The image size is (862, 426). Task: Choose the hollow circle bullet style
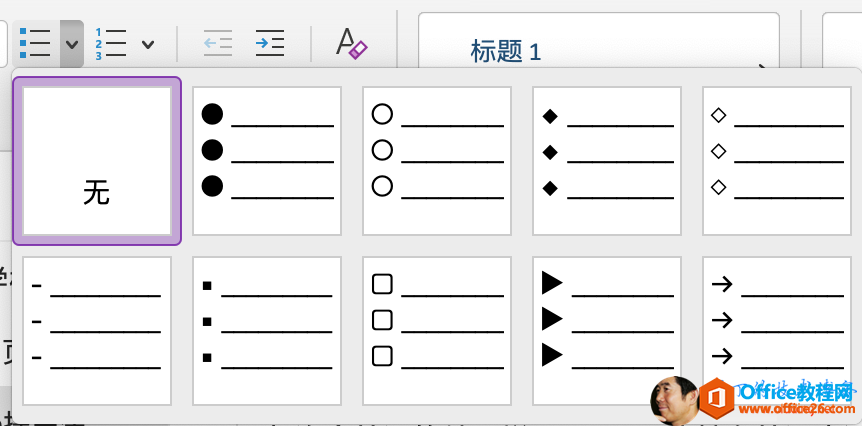(x=437, y=161)
